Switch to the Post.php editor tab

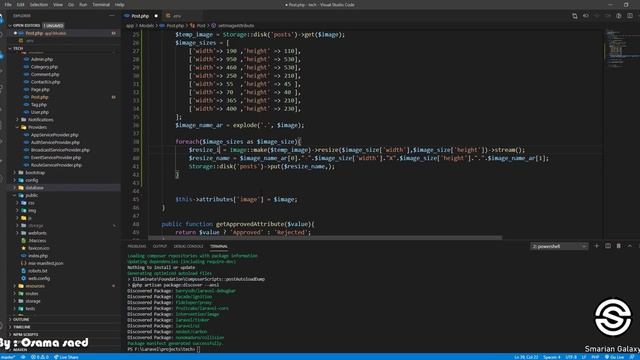point(141,16)
